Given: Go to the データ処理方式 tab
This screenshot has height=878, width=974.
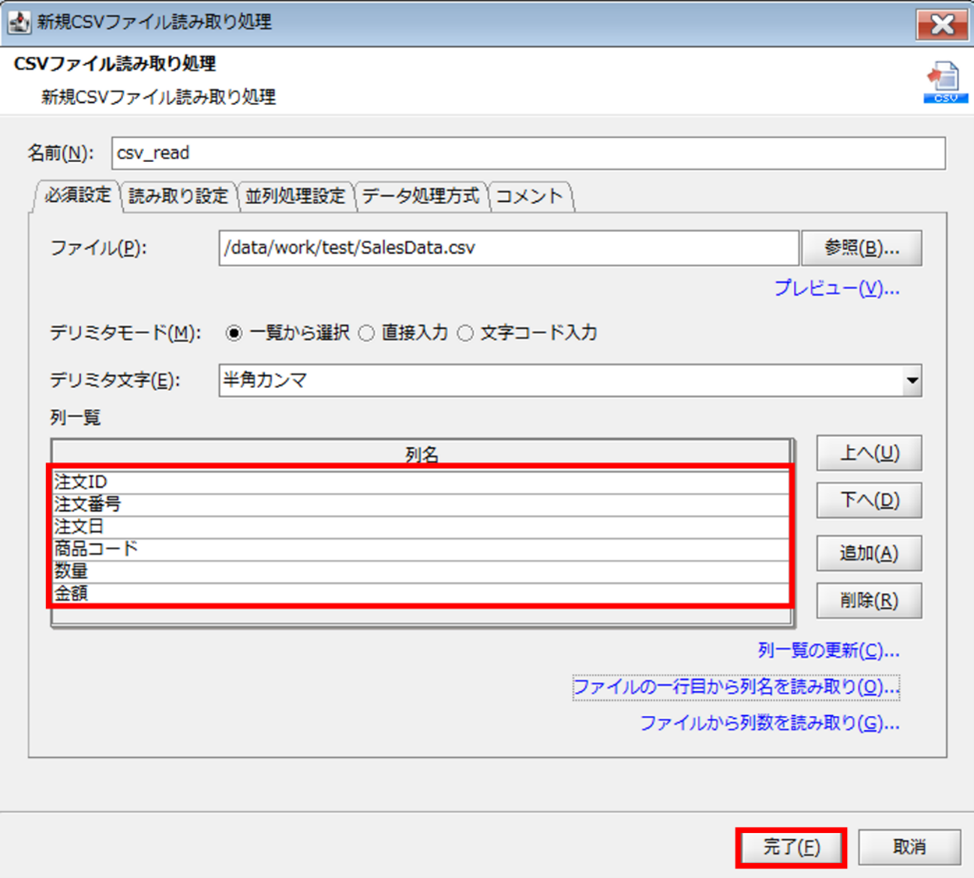Looking at the screenshot, I should [421, 196].
